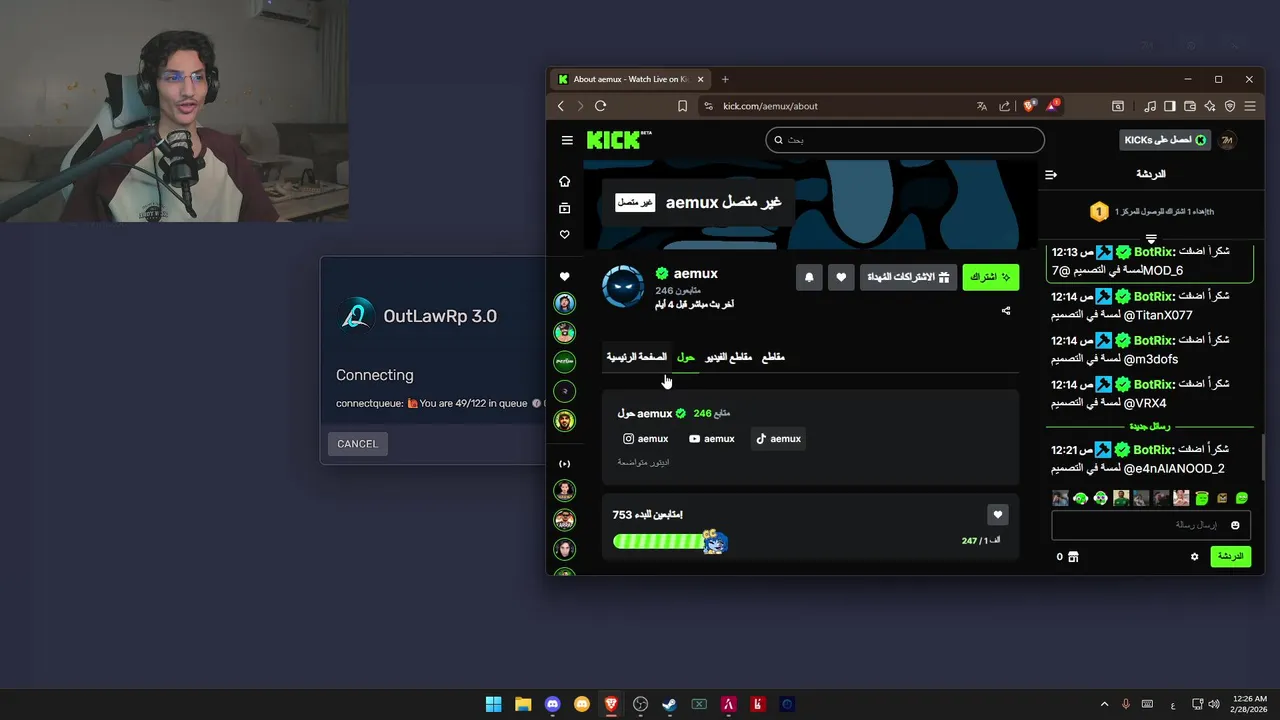The height and width of the screenshot is (720, 1280).
Task: Open Brave Wallet icon
Action: point(1190,106)
